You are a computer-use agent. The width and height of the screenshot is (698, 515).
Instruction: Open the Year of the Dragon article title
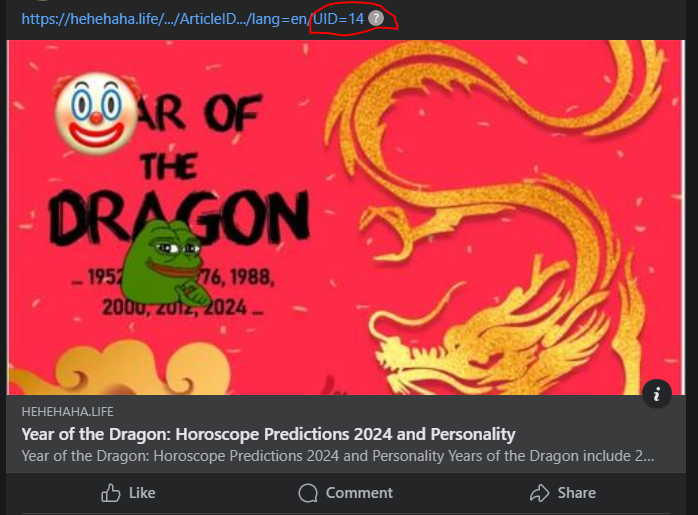268,434
